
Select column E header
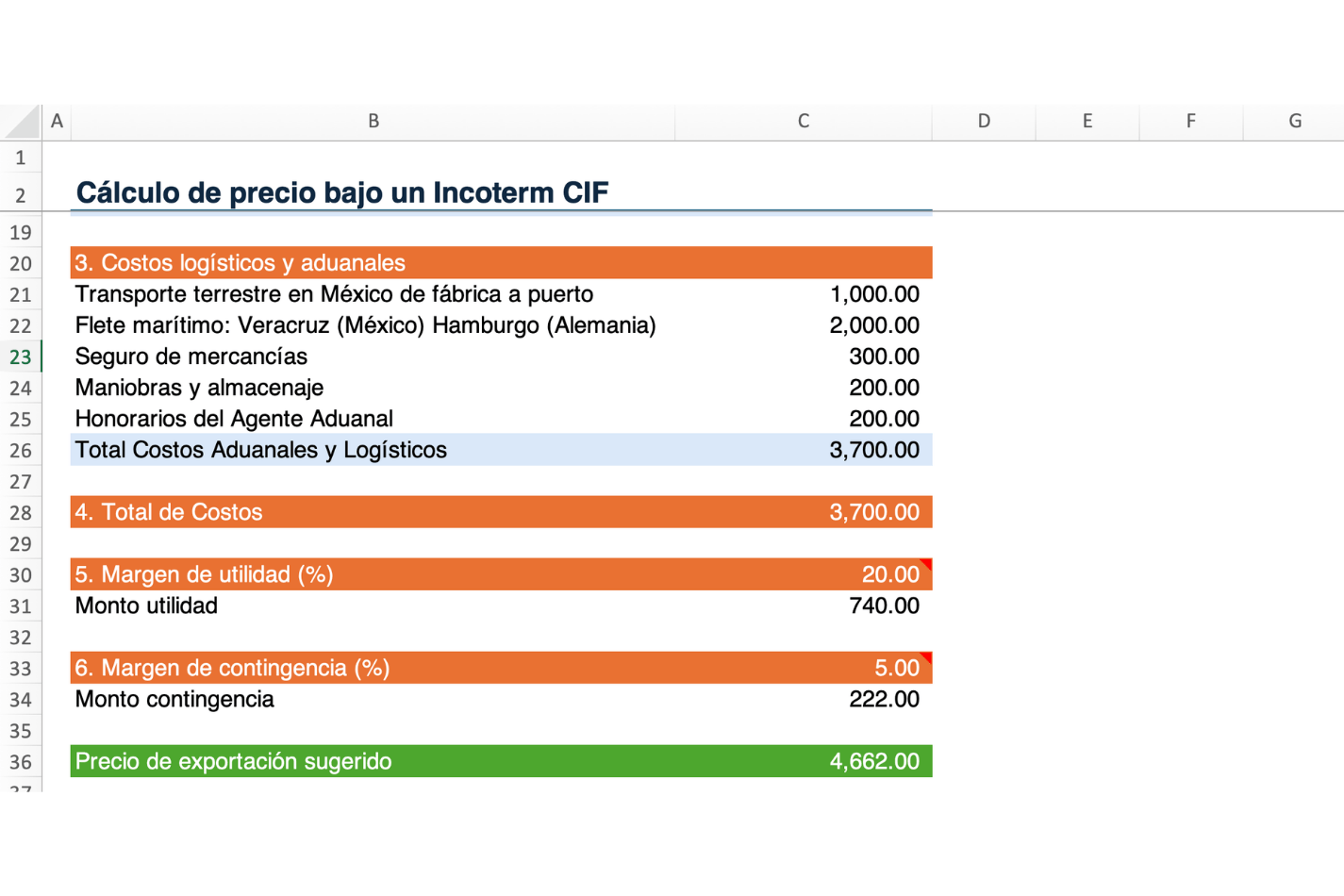tap(1087, 122)
